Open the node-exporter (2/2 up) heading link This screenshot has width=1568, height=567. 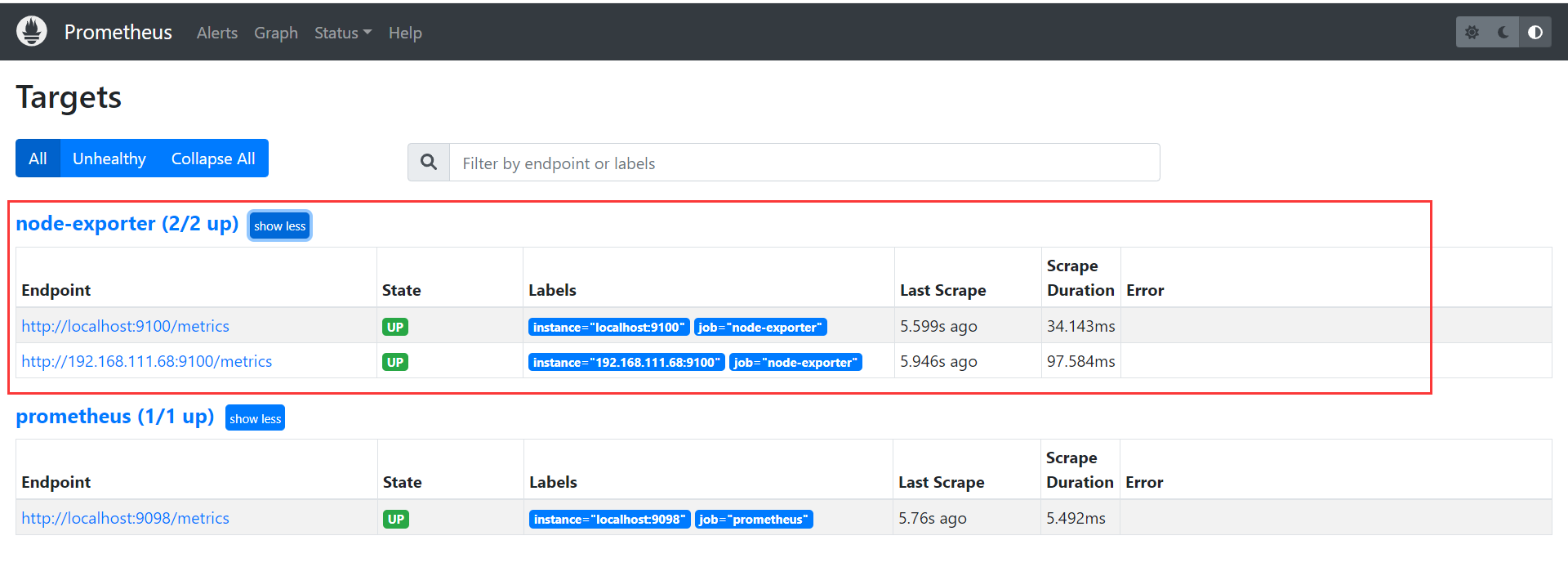click(127, 224)
